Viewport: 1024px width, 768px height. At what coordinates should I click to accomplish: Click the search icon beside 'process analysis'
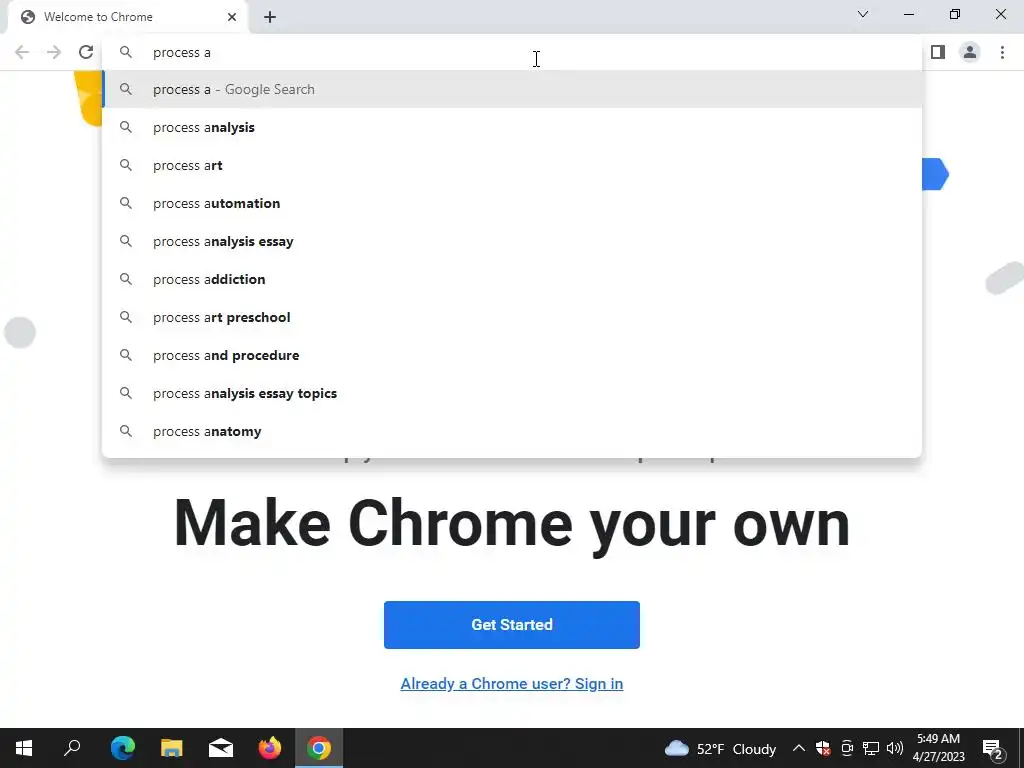tap(126, 127)
